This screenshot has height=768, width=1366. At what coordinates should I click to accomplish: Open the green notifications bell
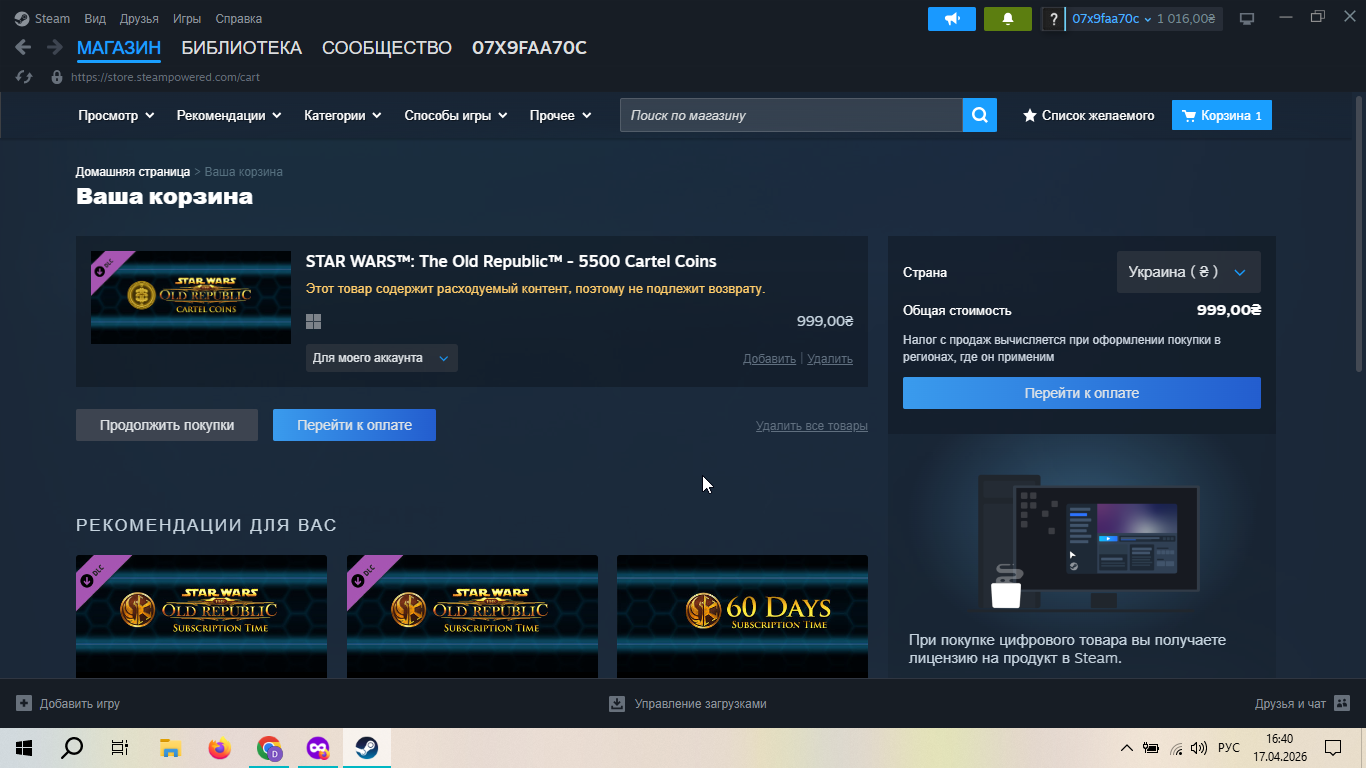click(x=1008, y=19)
